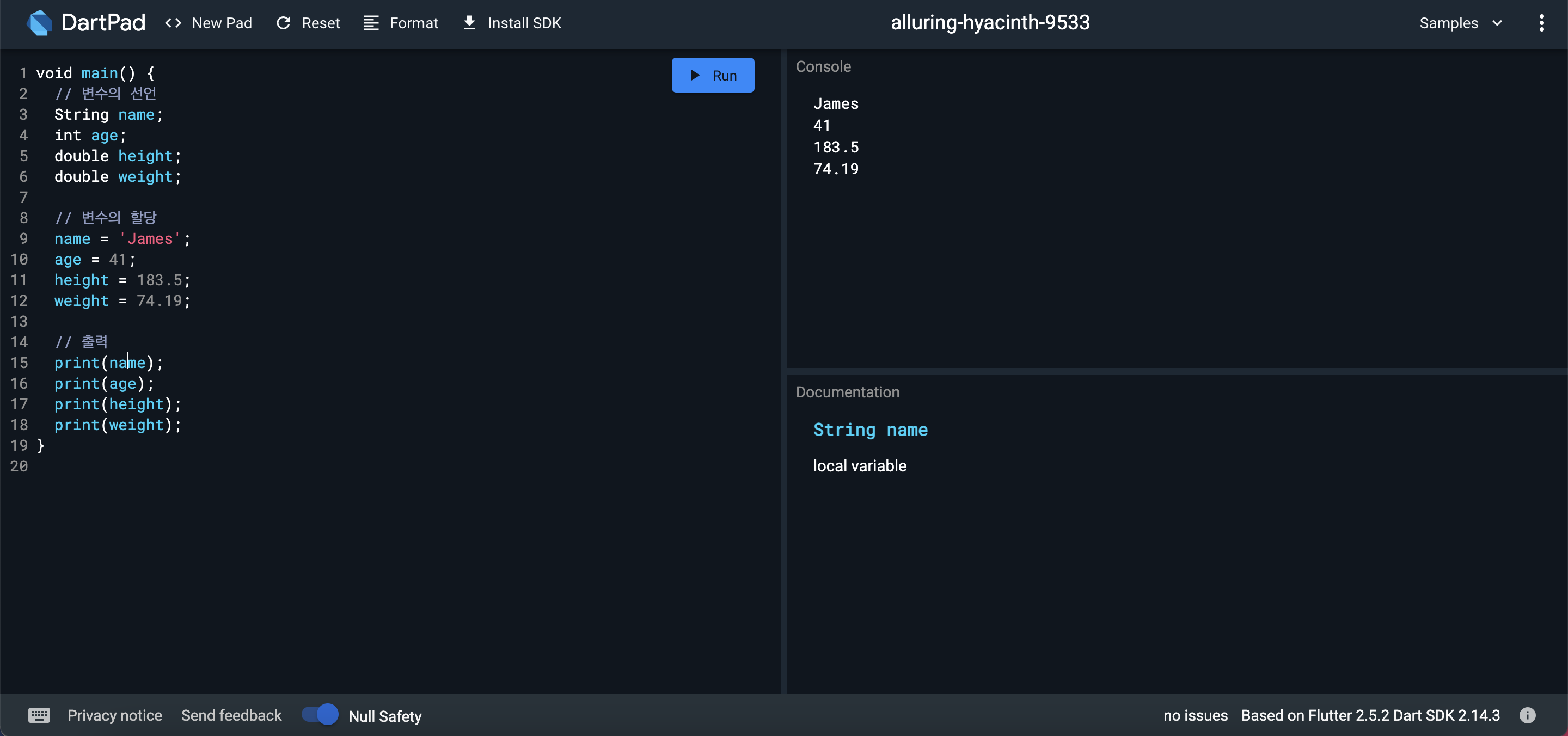Image resolution: width=1568 pixels, height=736 pixels.
Task: Click the "no issues" status text
Action: point(1195,715)
